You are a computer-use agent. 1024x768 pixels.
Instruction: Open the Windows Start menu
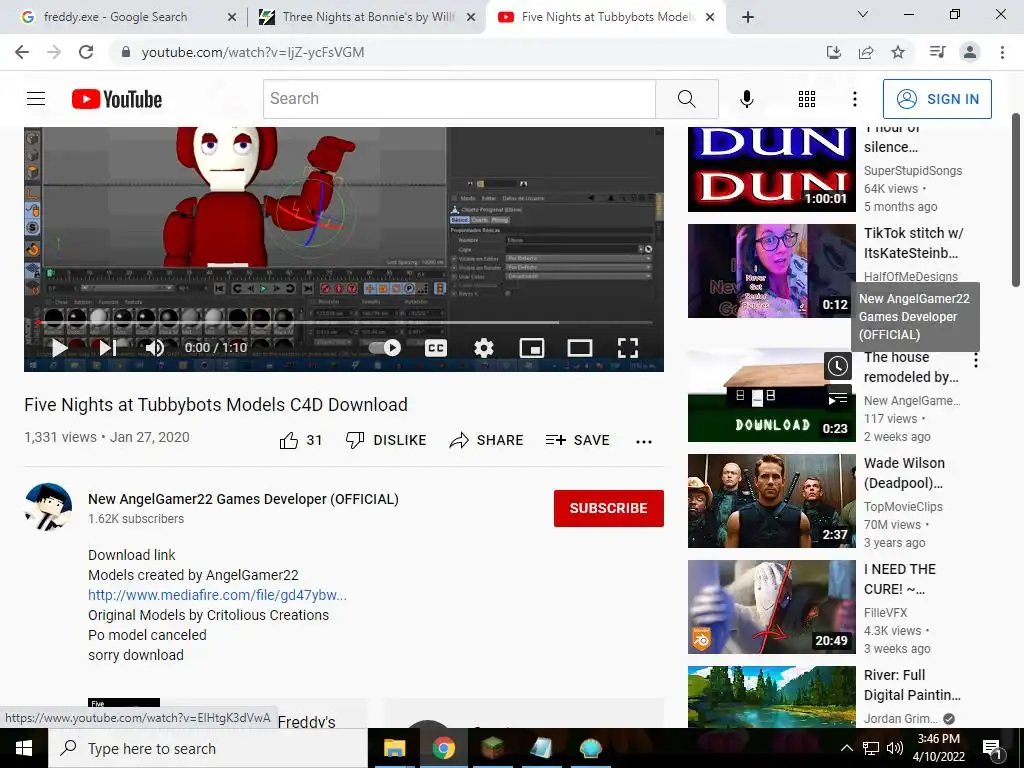24,748
